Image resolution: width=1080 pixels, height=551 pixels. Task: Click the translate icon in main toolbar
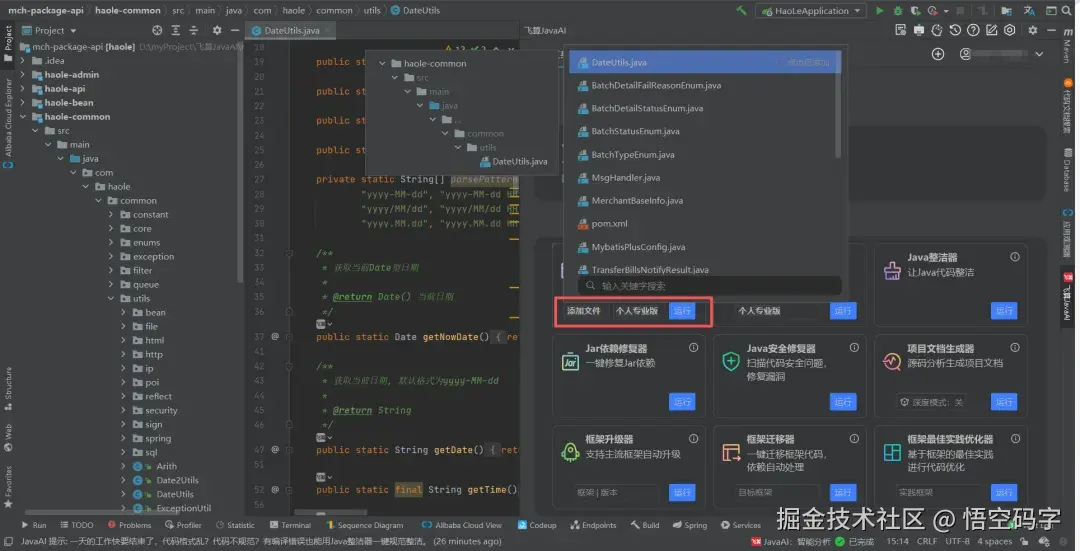(x=1029, y=10)
